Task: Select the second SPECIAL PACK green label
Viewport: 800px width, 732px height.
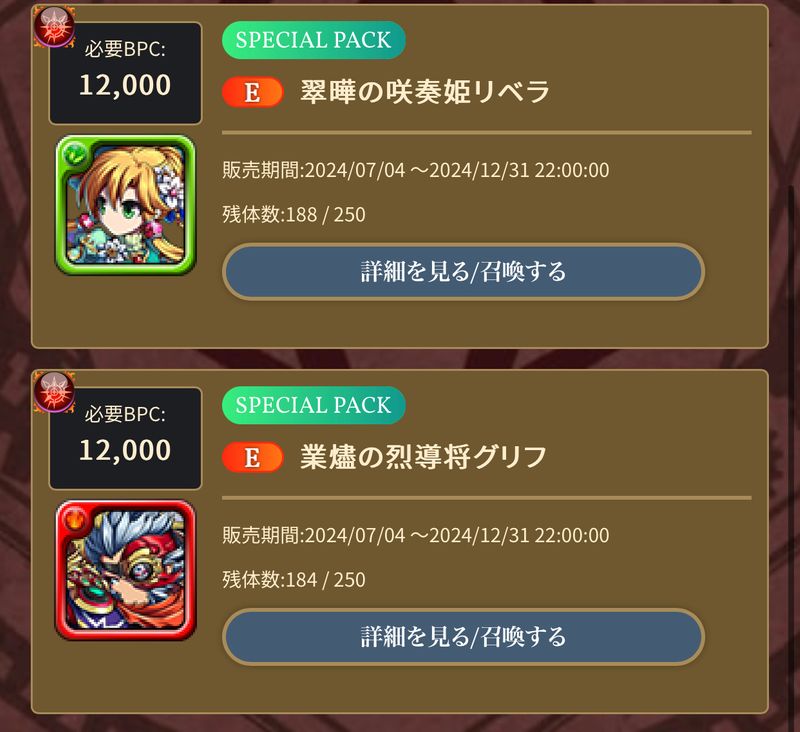Action: tap(314, 406)
